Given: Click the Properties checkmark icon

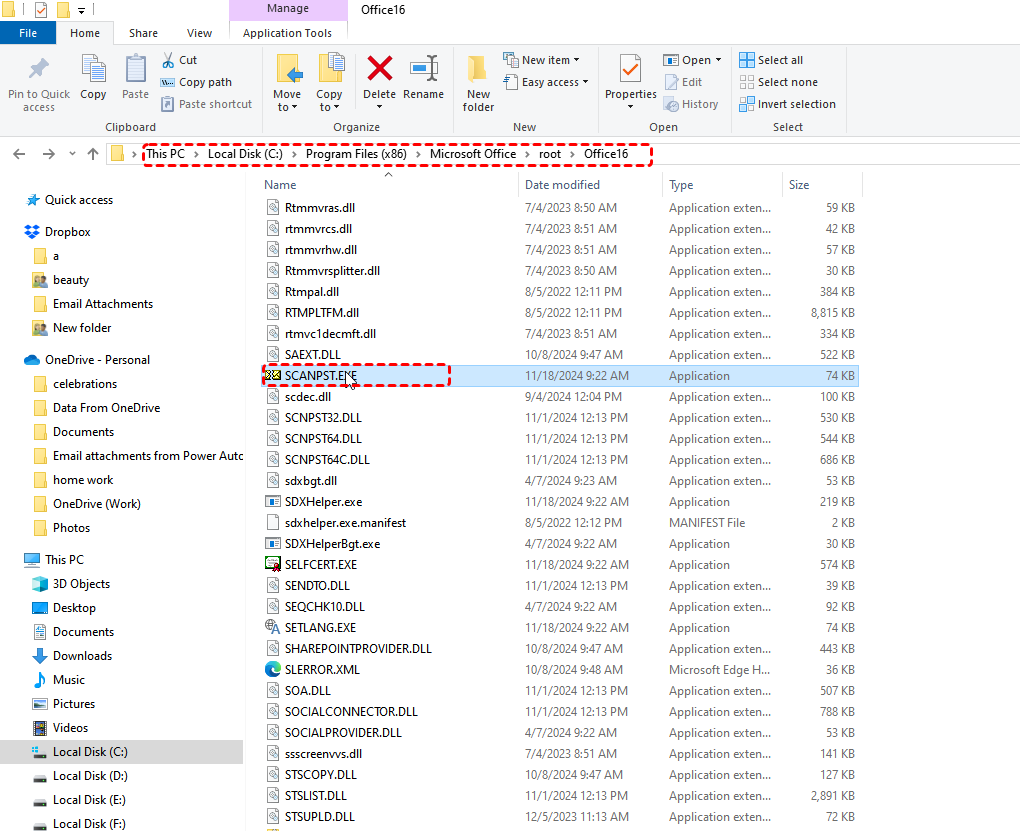Looking at the screenshot, I should click(630, 68).
